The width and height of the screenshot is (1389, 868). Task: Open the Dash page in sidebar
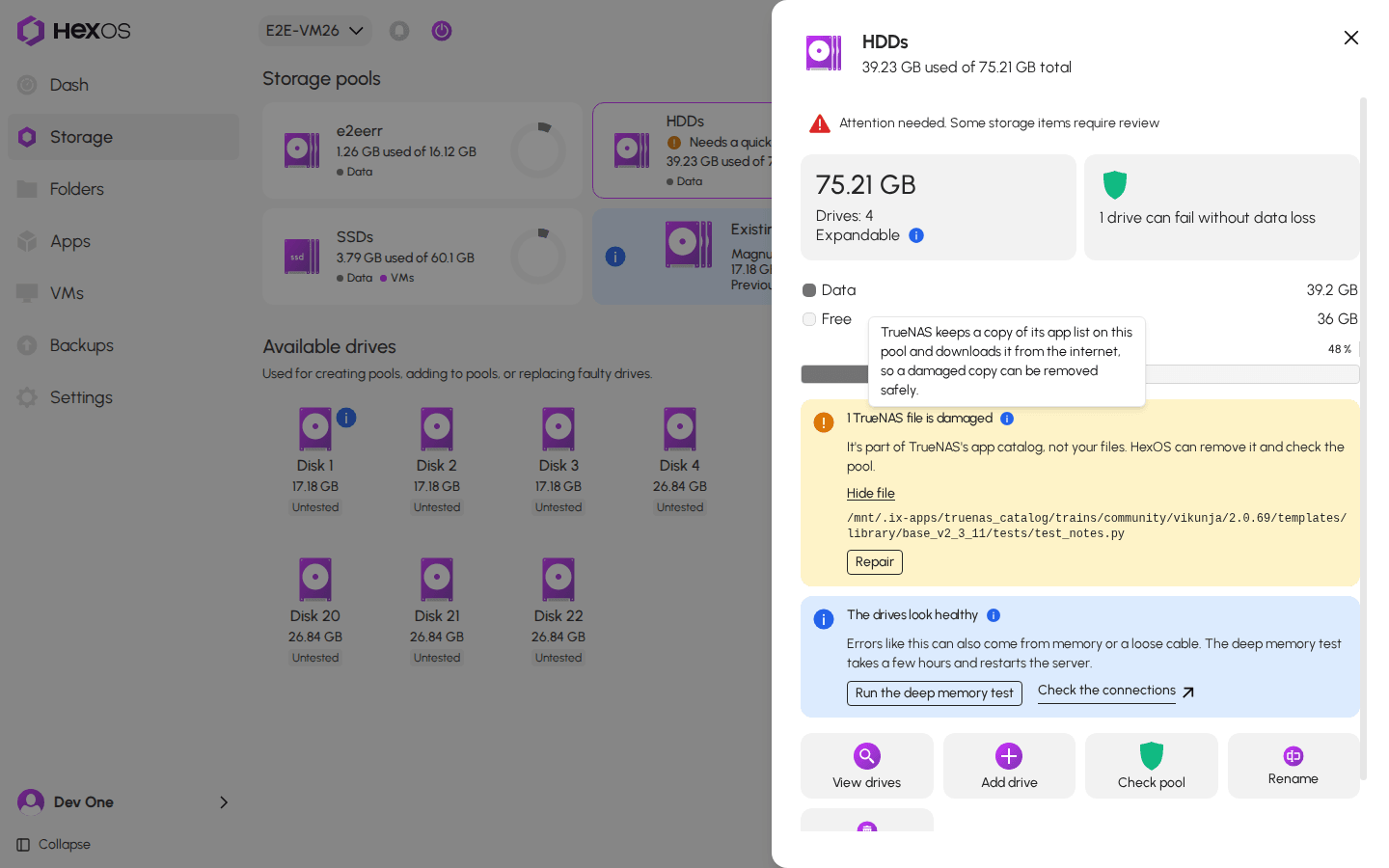pyautogui.click(x=123, y=85)
